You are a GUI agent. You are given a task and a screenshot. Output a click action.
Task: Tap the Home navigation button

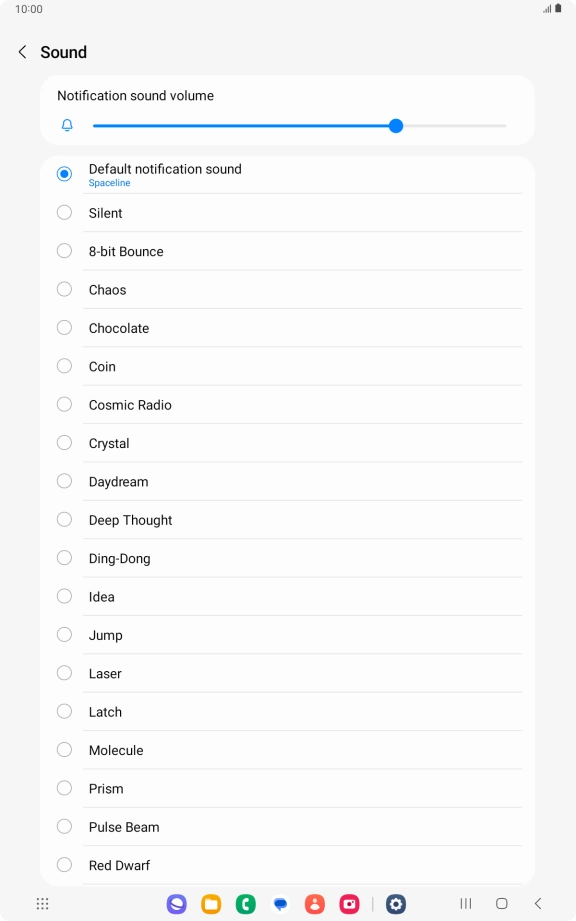pyautogui.click(x=501, y=903)
